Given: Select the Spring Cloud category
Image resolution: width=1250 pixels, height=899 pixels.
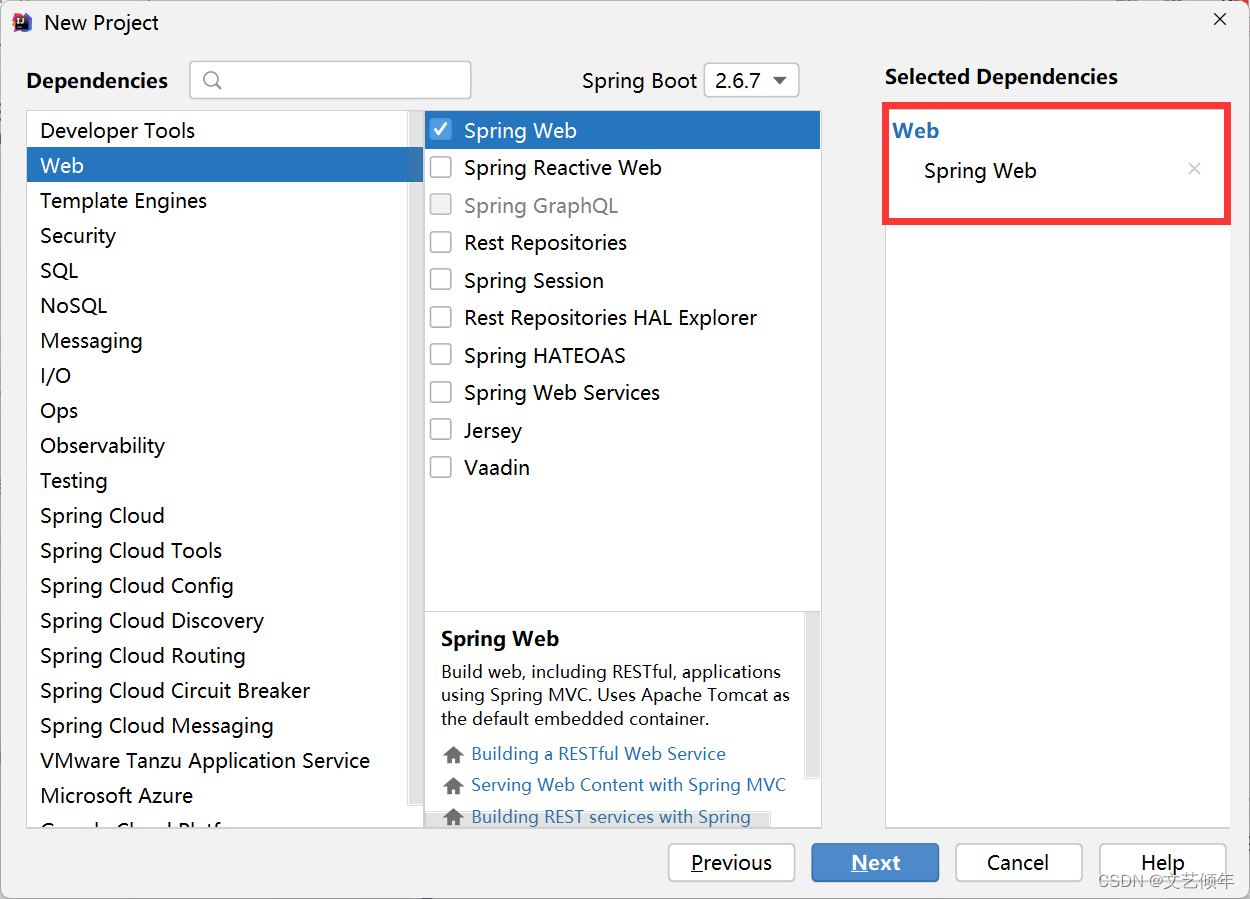Looking at the screenshot, I should pos(218,515).
